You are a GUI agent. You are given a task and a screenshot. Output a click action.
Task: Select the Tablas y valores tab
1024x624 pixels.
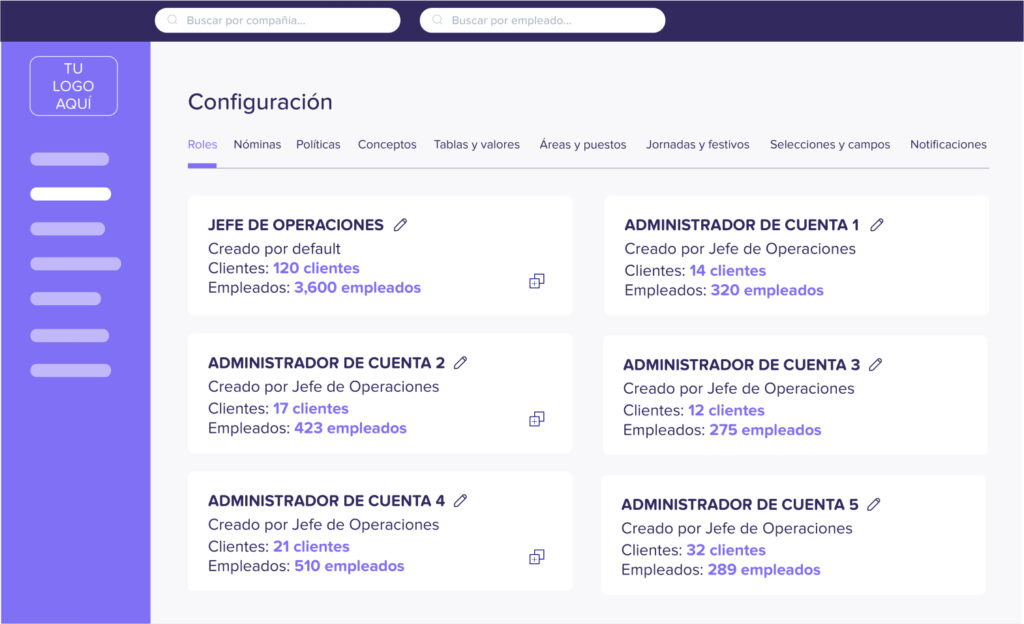point(477,144)
